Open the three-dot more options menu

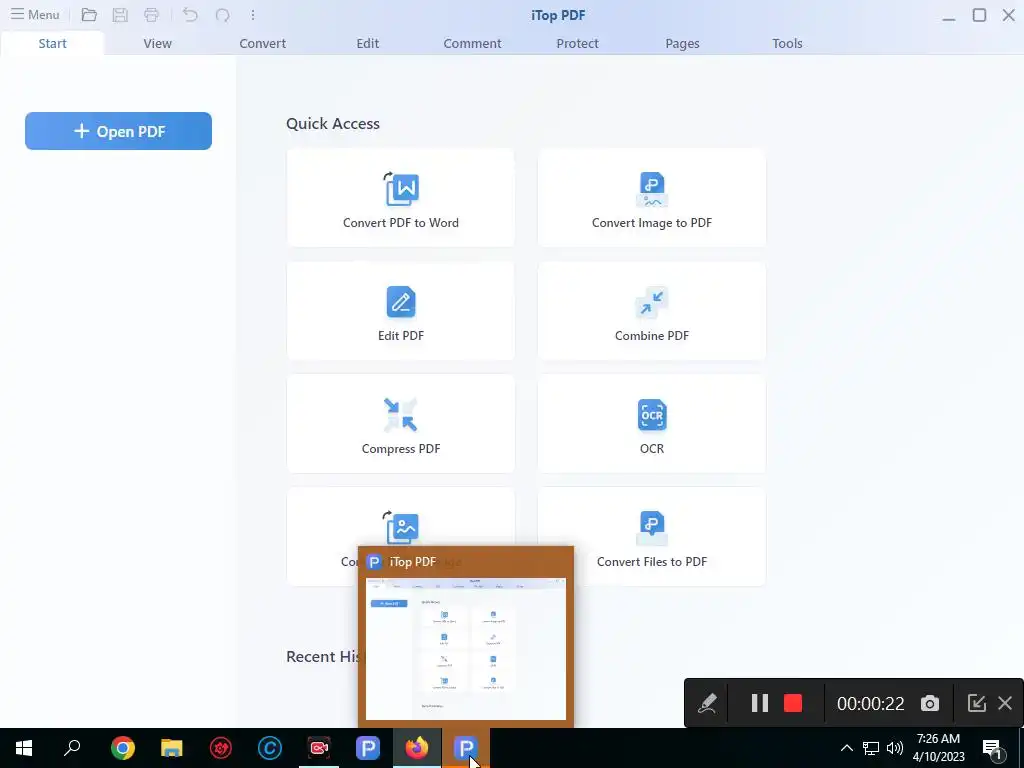click(253, 14)
